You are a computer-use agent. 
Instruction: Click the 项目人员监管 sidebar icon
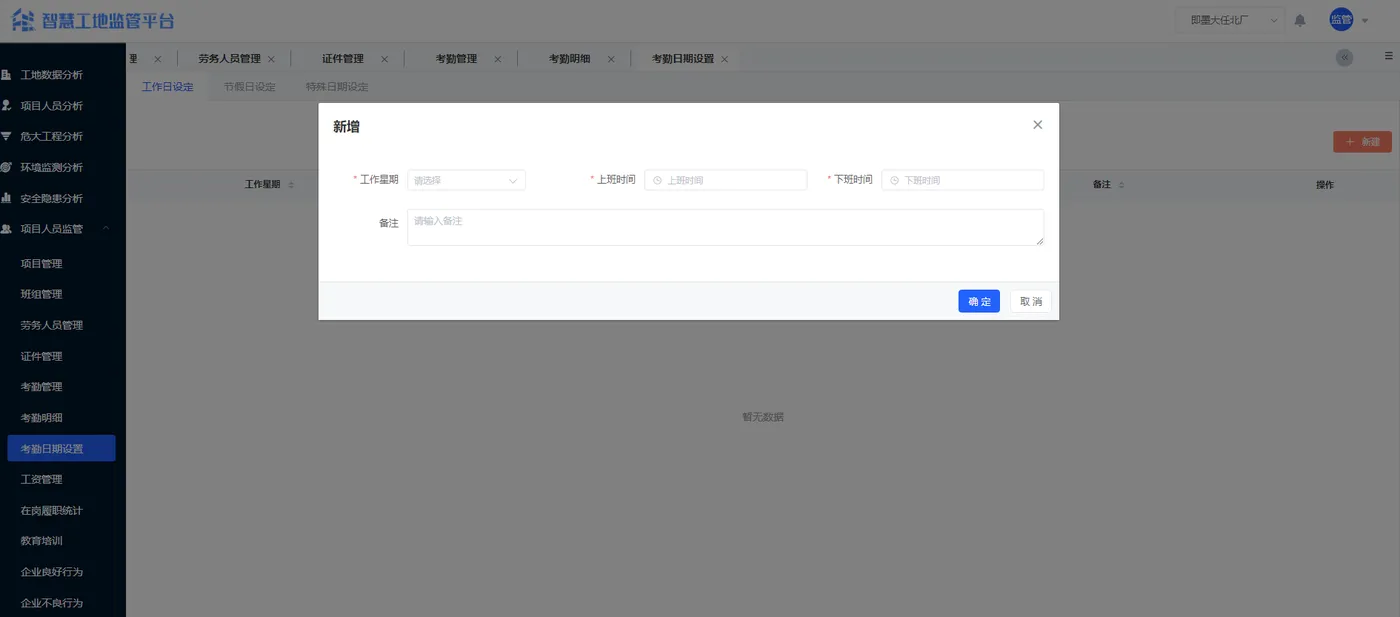(6, 229)
